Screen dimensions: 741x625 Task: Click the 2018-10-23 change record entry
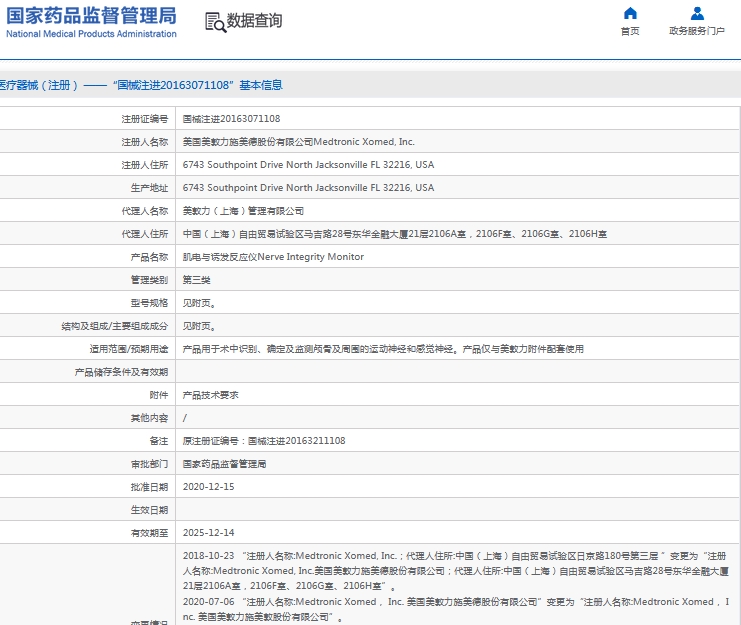click(456, 571)
